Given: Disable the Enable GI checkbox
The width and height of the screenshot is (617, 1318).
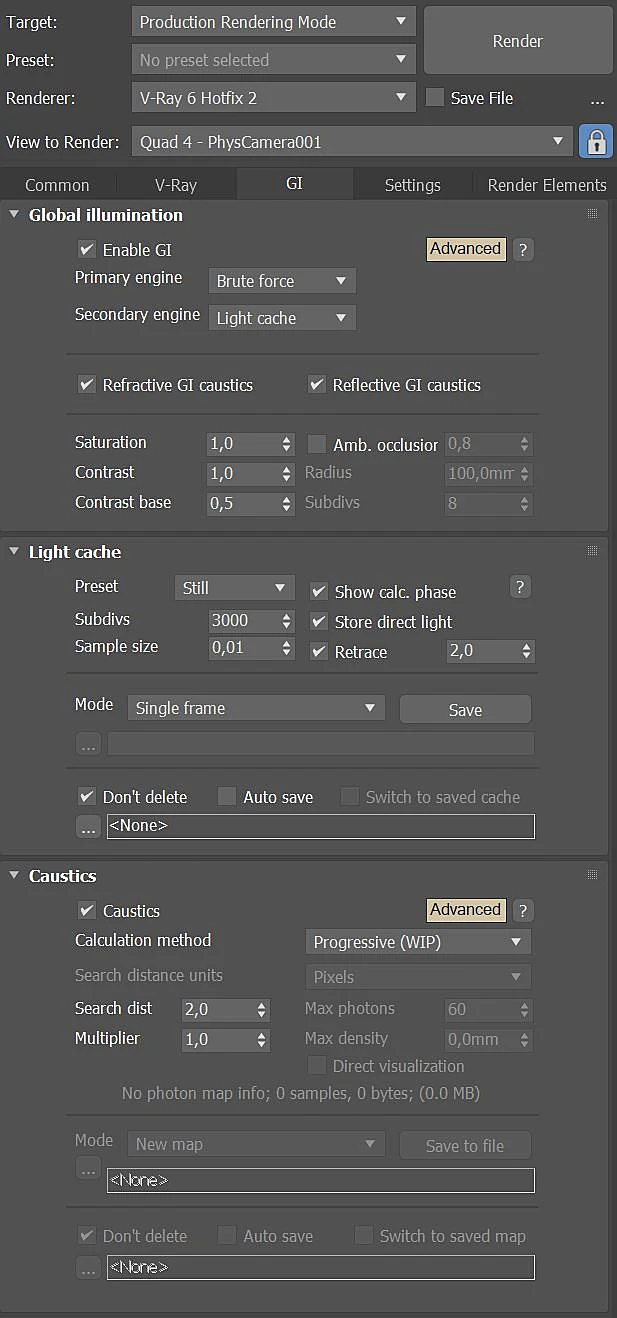Looking at the screenshot, I should [87, 250].
